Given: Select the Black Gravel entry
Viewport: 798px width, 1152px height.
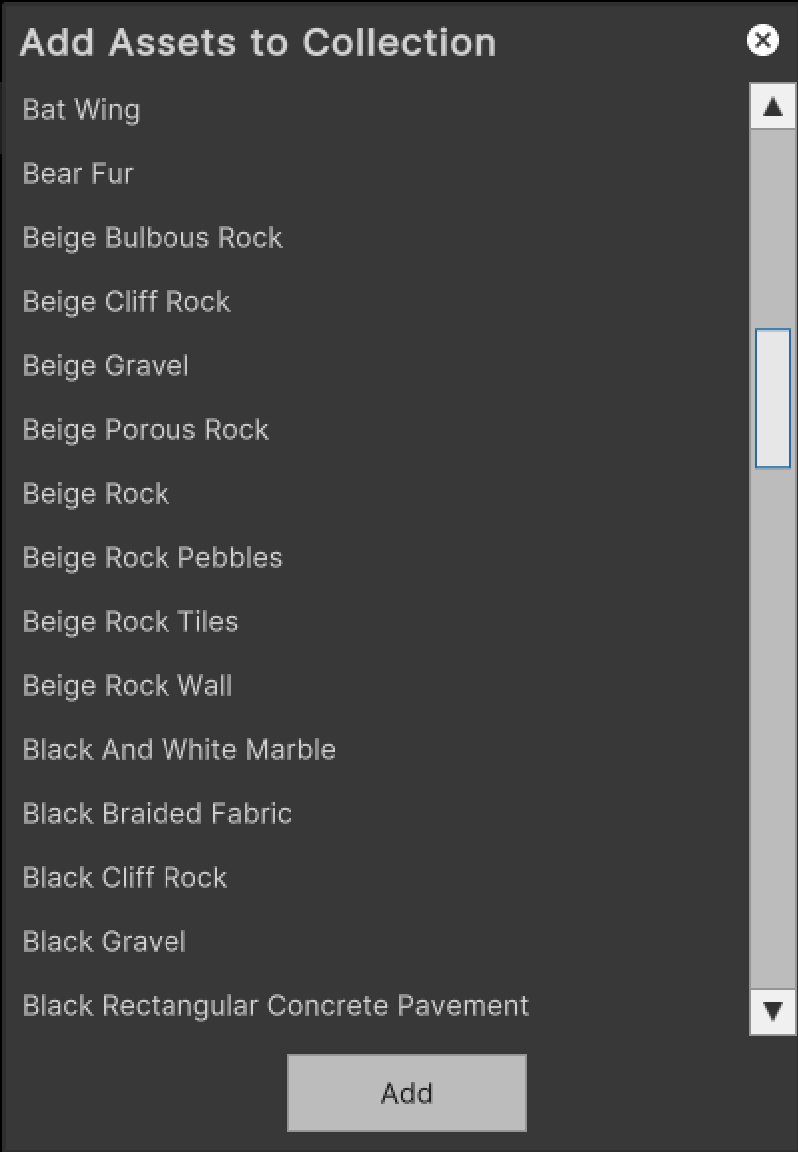Looking at the screenshot, I should tap(103, 942).
